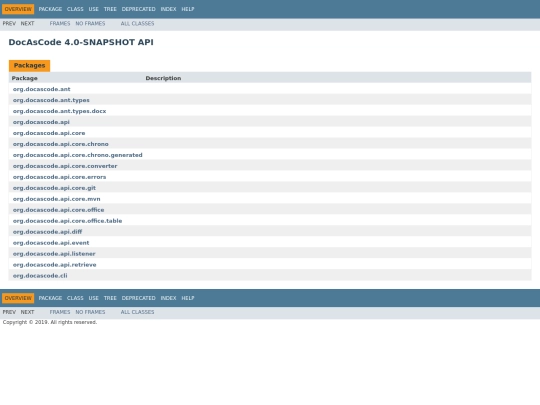540x405 pixels.
Task: Open Use in the top navigation bar
Action: click(x=94, y=9)
